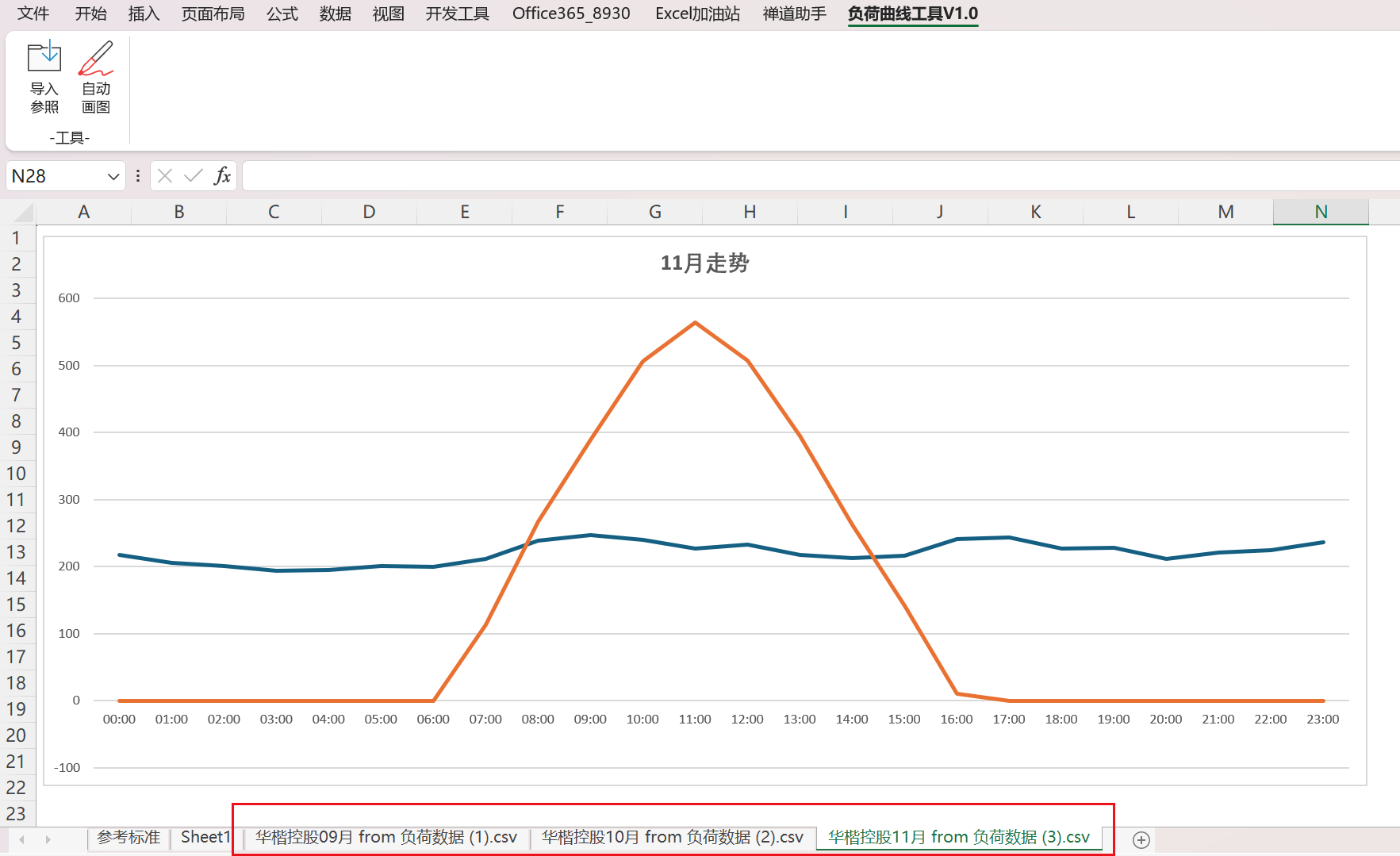Select row 10 header

click(17, 474)
